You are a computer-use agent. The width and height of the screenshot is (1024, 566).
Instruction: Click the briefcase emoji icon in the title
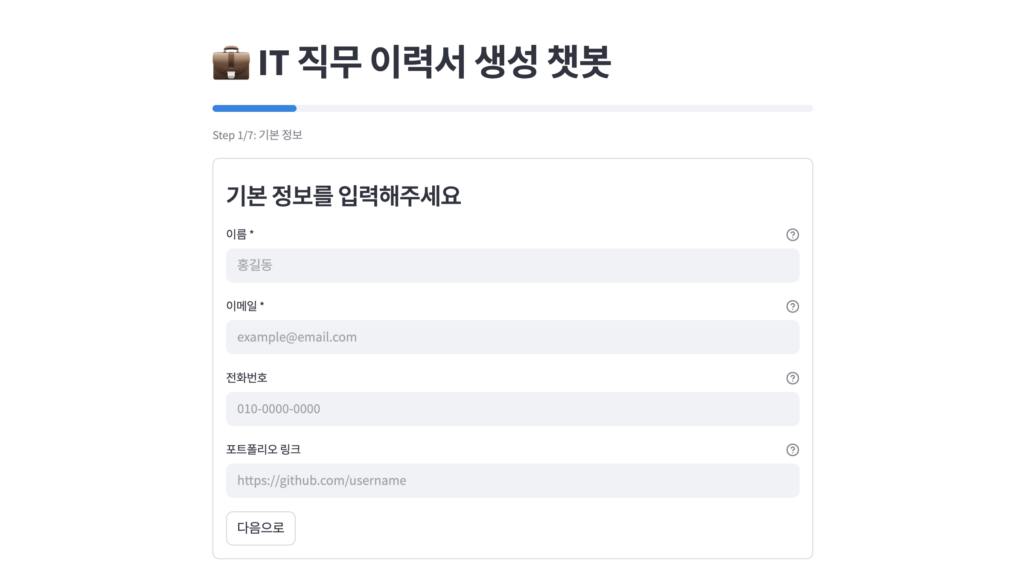tap(231, 63)
